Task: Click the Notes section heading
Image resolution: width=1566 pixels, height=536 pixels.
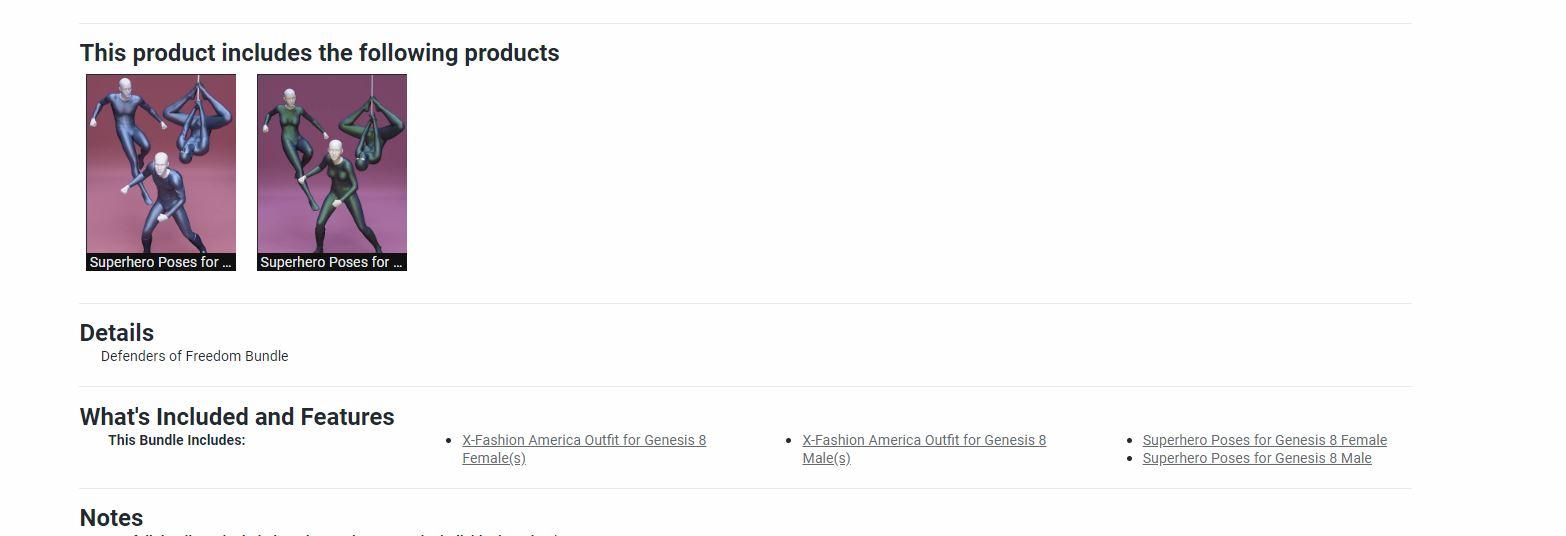Action: [x=111, y=518]
